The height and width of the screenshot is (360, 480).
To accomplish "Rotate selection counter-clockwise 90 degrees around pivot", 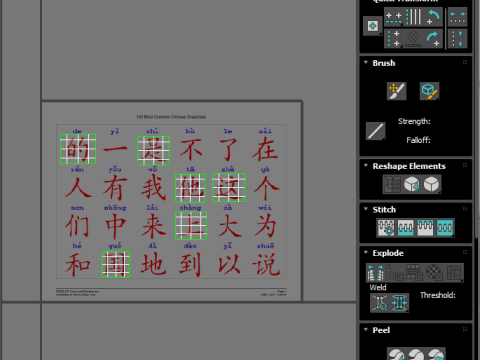I will [x=433, y=17].
